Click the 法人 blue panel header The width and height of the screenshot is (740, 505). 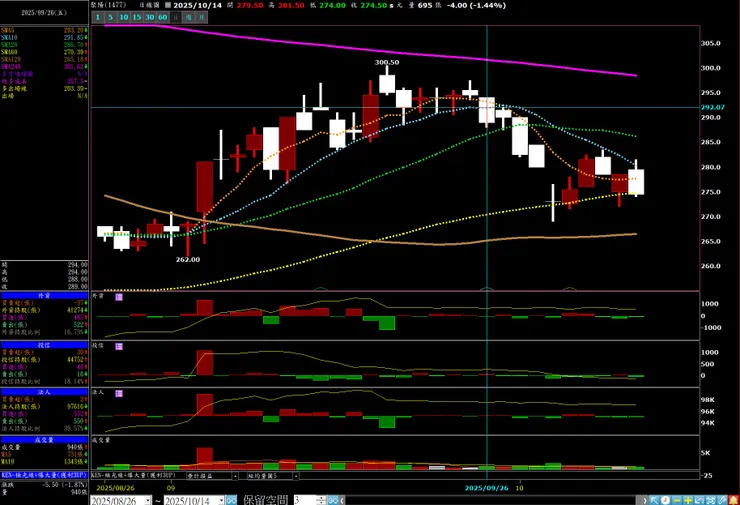pyautogui.click(x=44, y=392)
